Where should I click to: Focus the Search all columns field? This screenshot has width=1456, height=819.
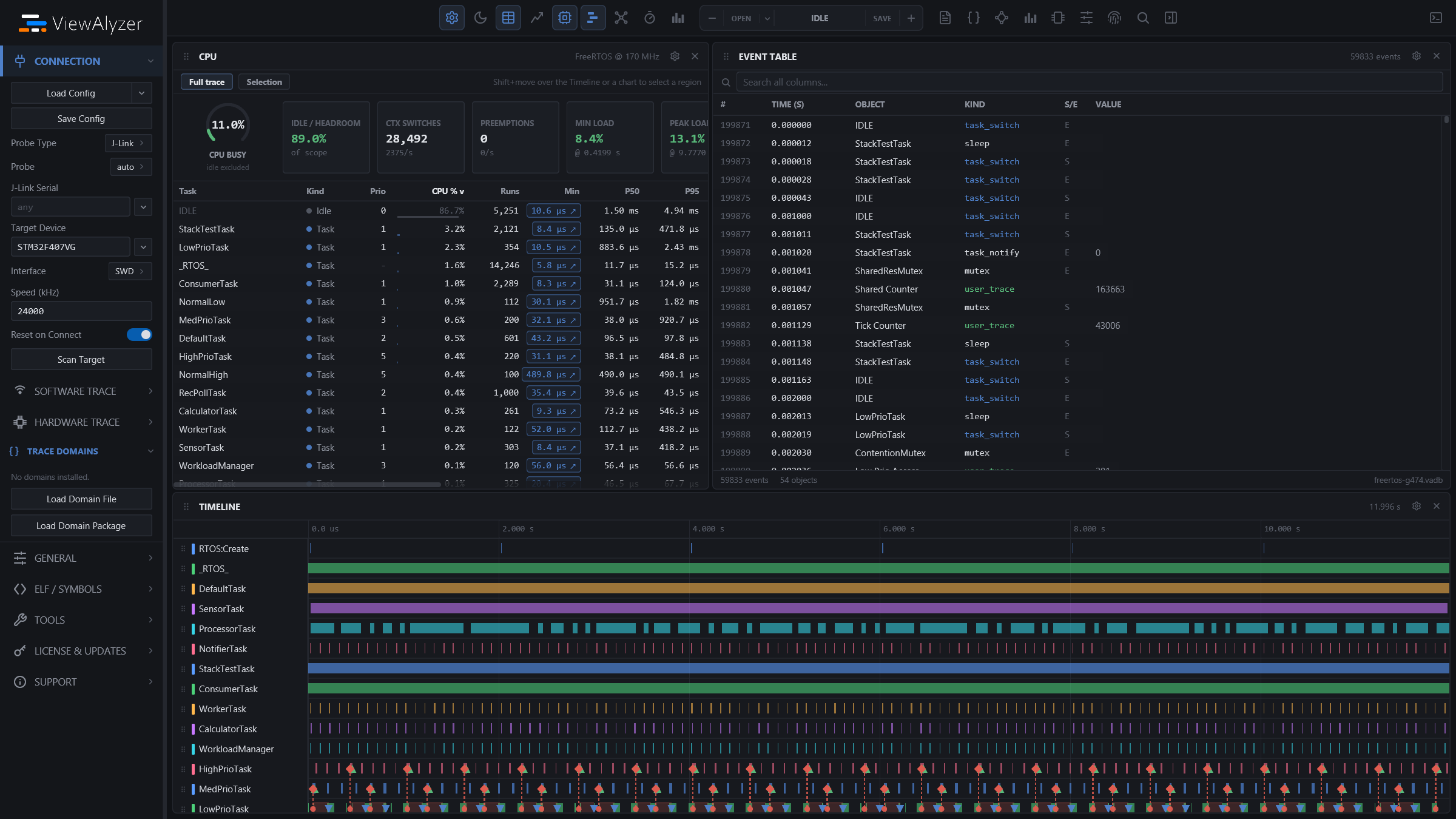click(1089, 83)
